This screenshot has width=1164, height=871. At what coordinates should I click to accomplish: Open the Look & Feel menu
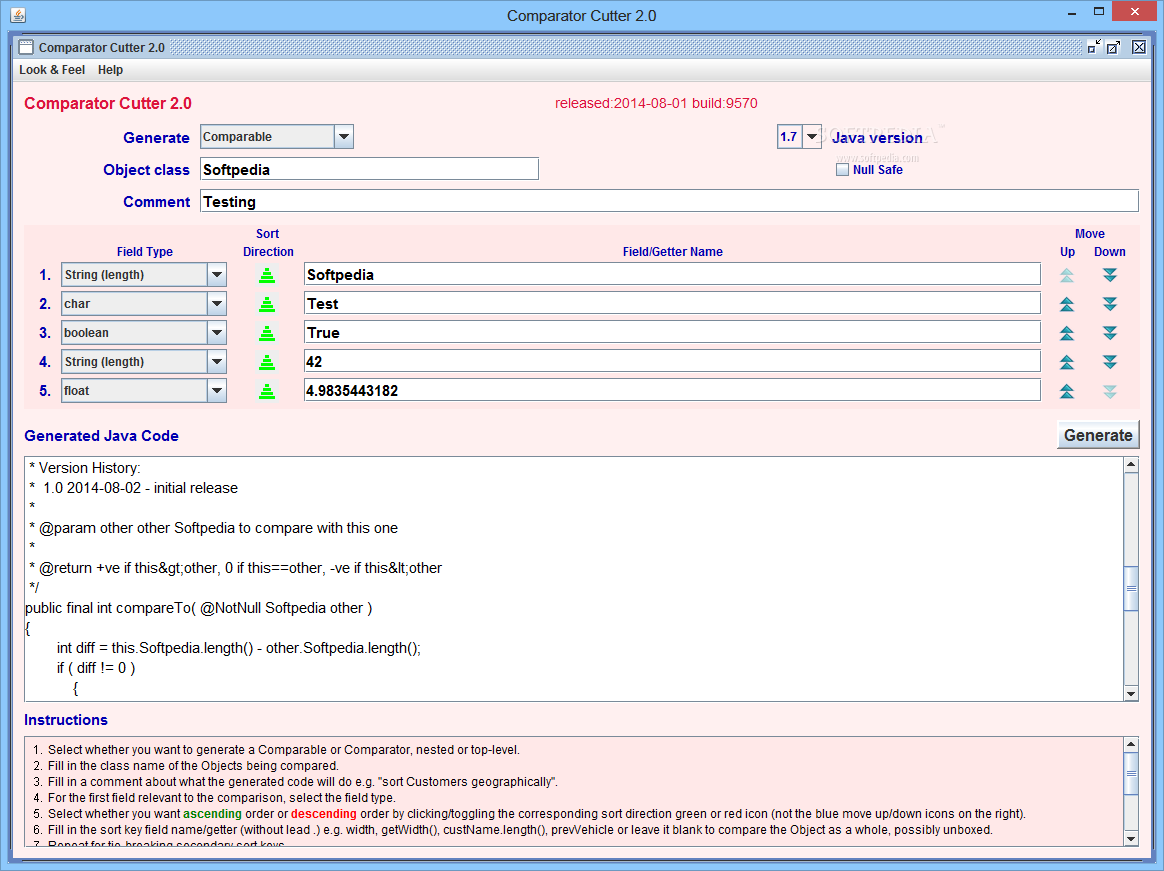coord(52,70)
